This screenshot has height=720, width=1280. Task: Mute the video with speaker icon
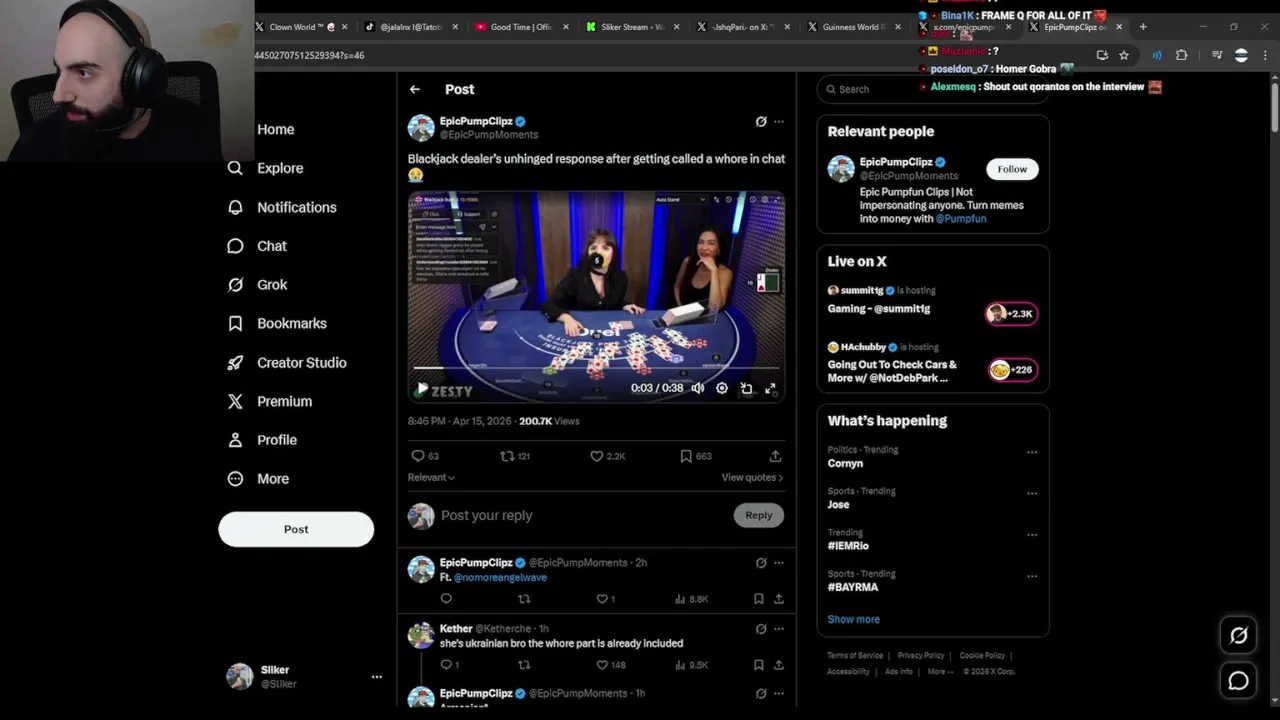click(x=698, y=388)
